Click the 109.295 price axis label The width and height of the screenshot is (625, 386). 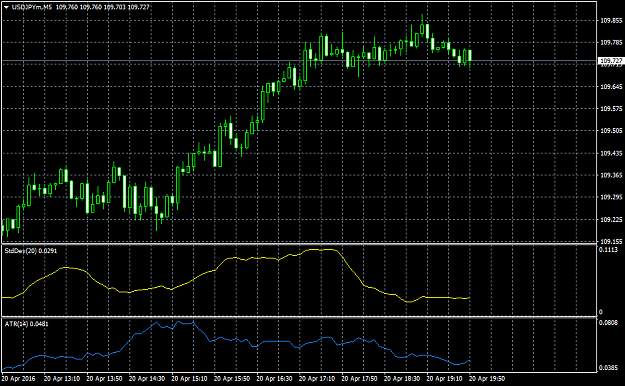611,197
